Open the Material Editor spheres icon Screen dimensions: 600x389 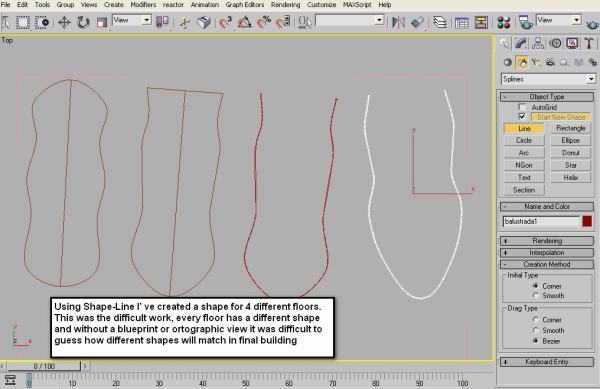(504, 23)
